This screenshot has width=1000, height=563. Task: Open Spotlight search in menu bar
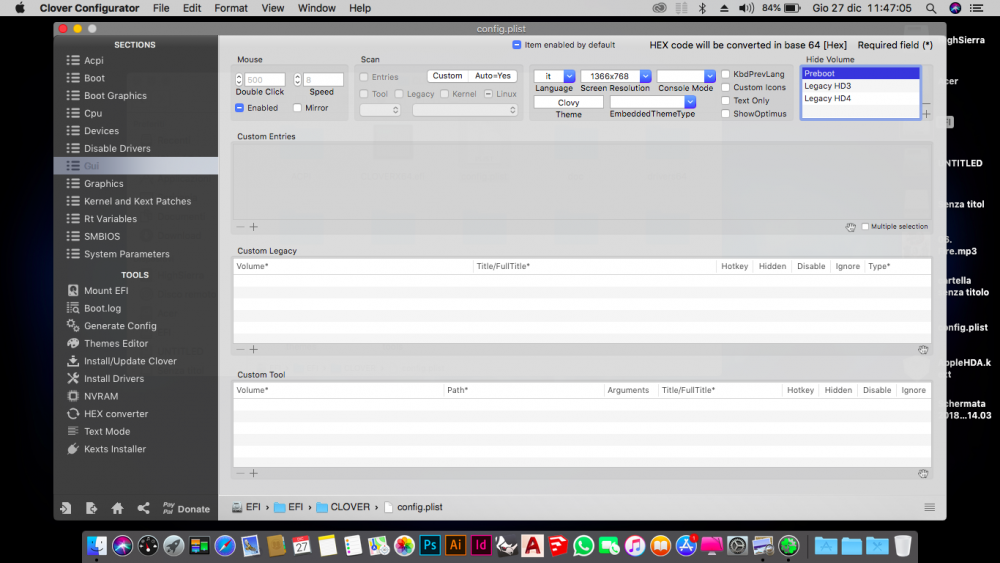(931, 8)
